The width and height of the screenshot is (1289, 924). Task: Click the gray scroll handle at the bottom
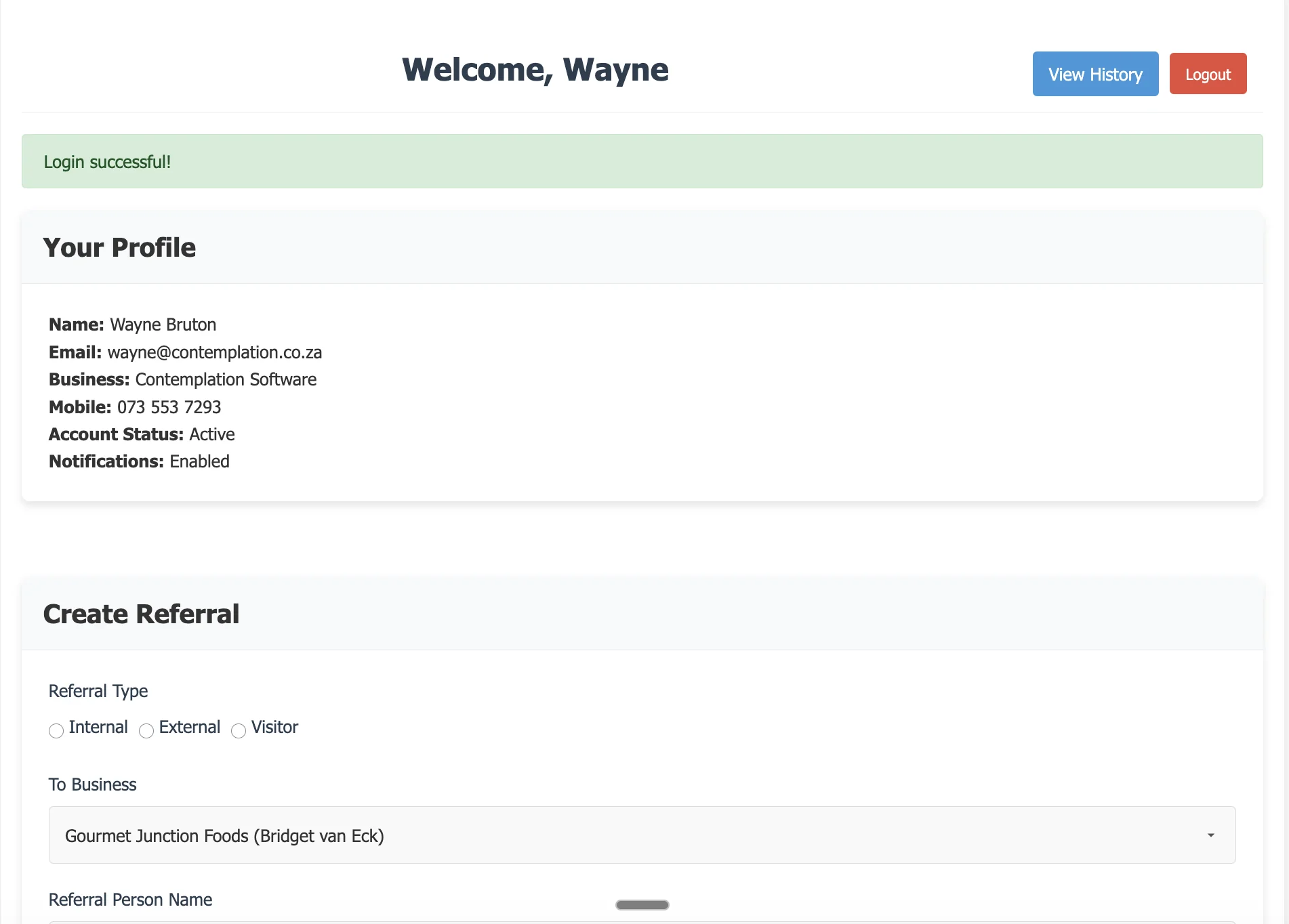pos(642,905)
